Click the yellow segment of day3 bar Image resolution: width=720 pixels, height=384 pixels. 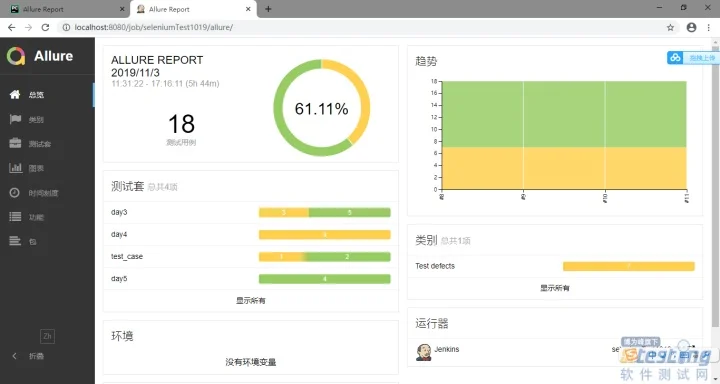click(x=284, y=212)
